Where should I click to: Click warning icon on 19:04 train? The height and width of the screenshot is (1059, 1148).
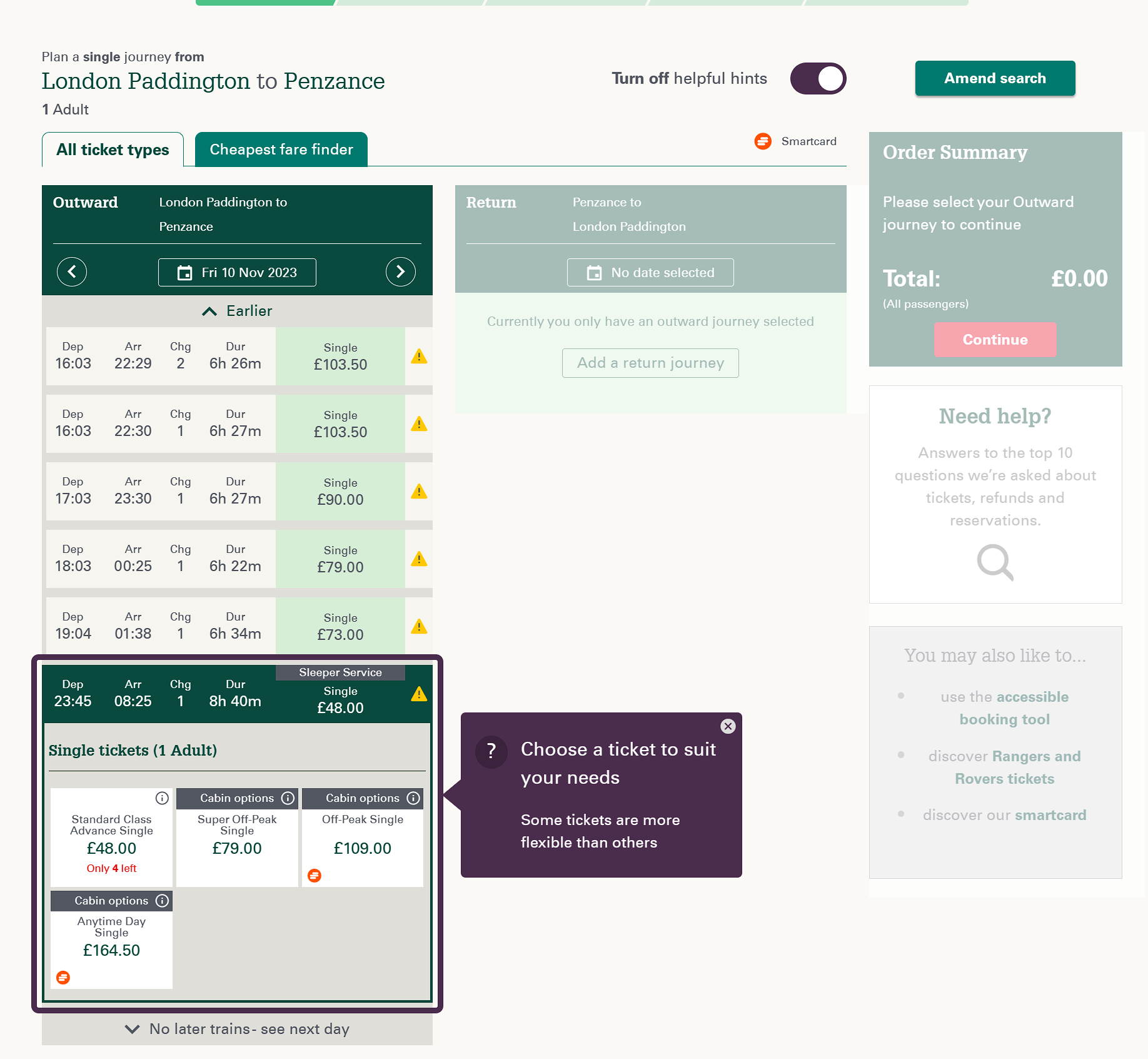point(419,627)
